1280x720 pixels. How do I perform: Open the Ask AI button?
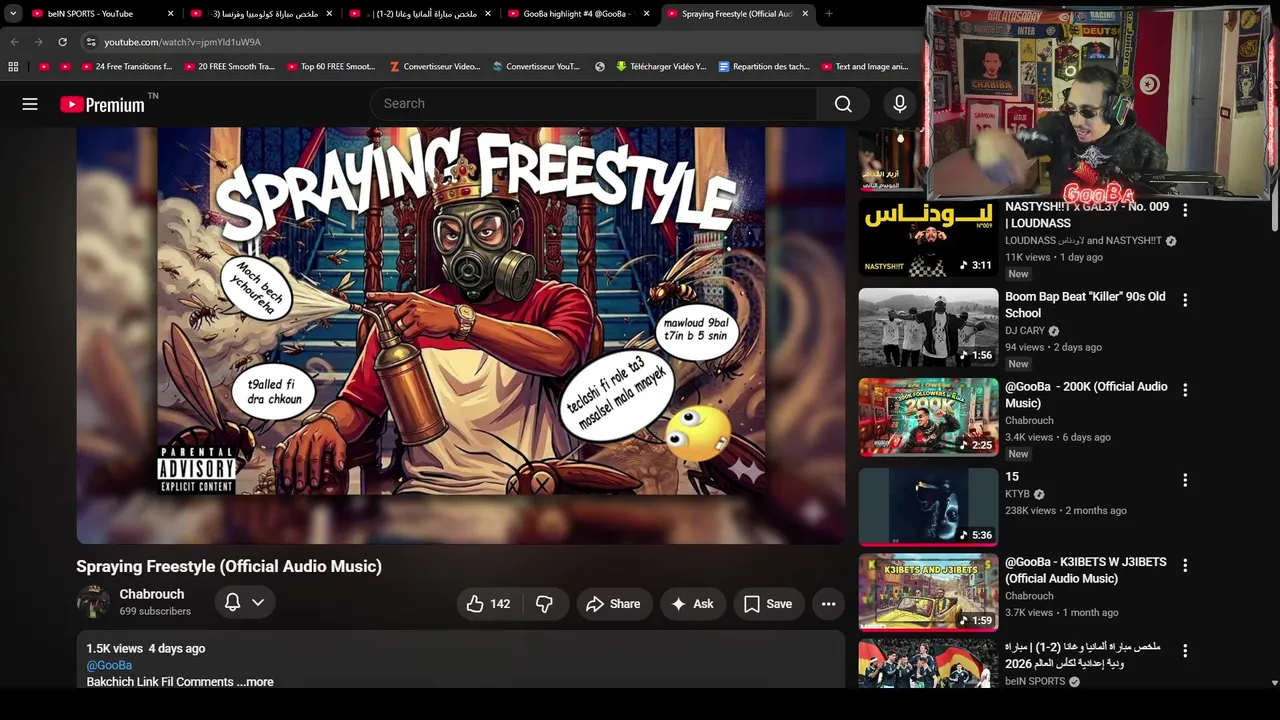tap(692, 604)
